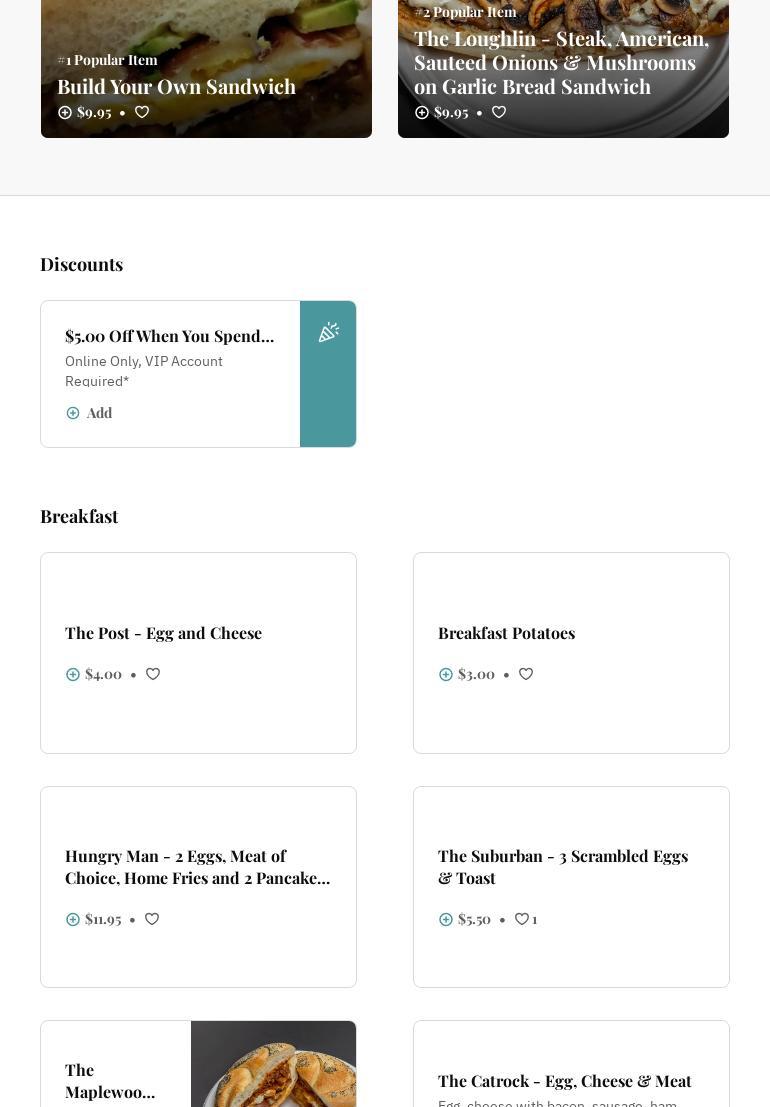Open The Post - Egg and Cheese title
This screenshot has height=1107, width=770.
tap(163, 633)
